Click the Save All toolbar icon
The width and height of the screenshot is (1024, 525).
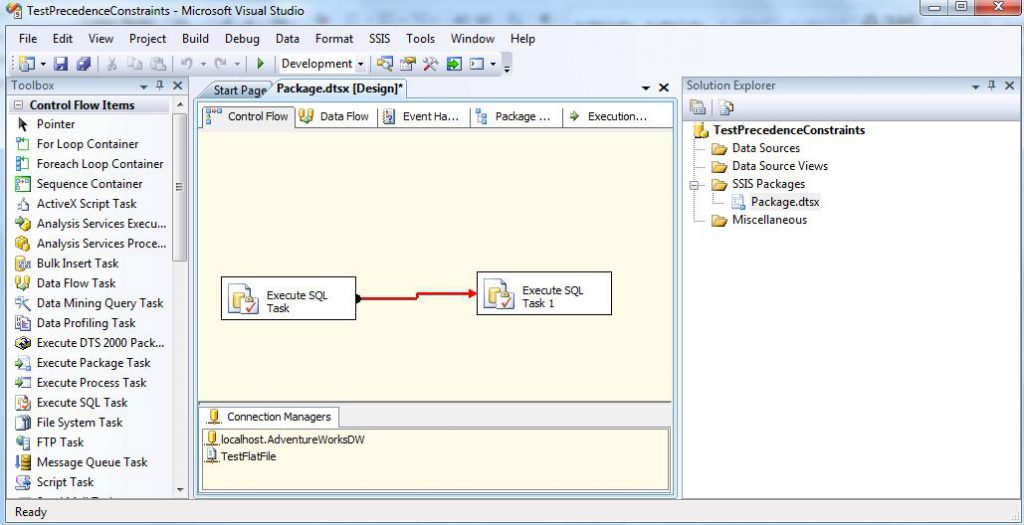[83, 64]
